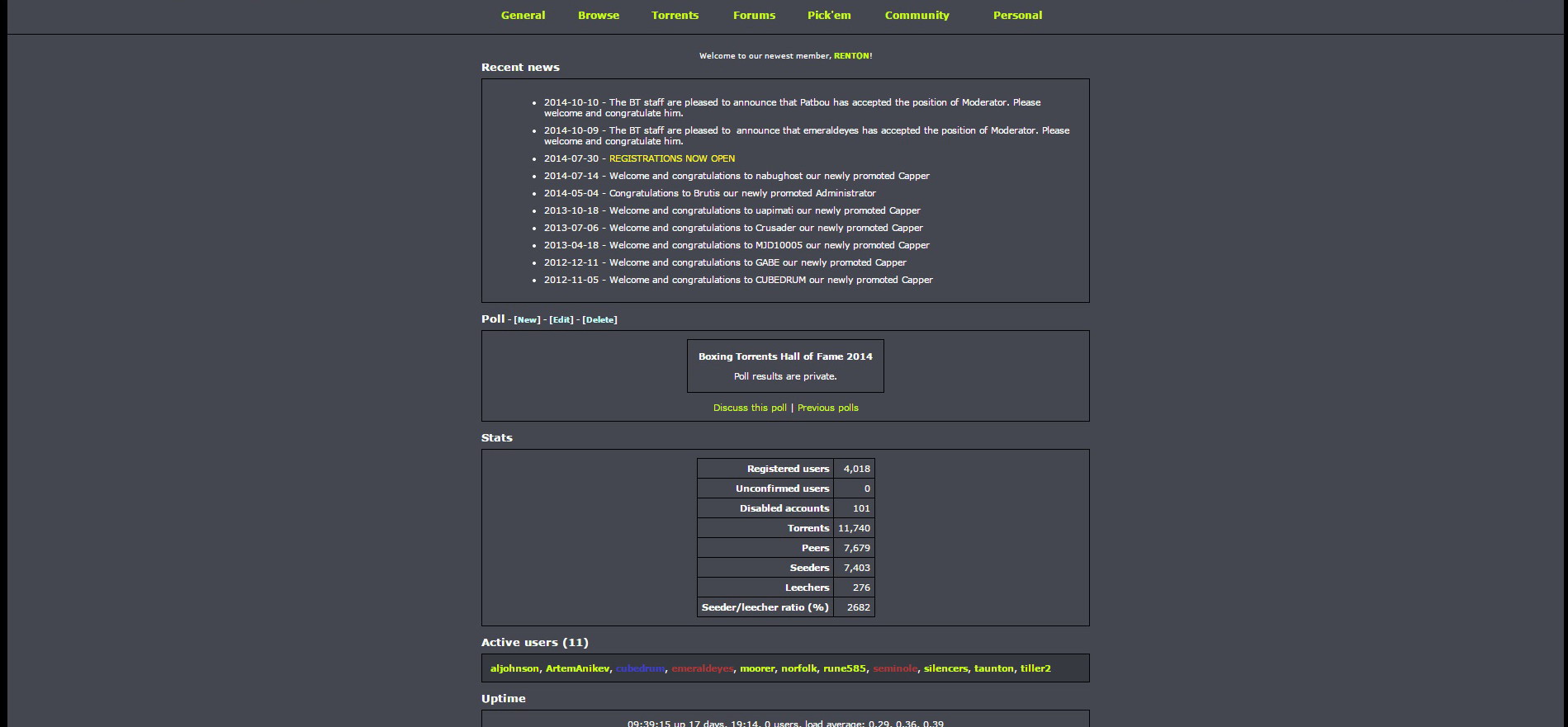Viewport: 1568px width, 727px height.
Task: Create a new poll via New link
Action: pos(527,320)
